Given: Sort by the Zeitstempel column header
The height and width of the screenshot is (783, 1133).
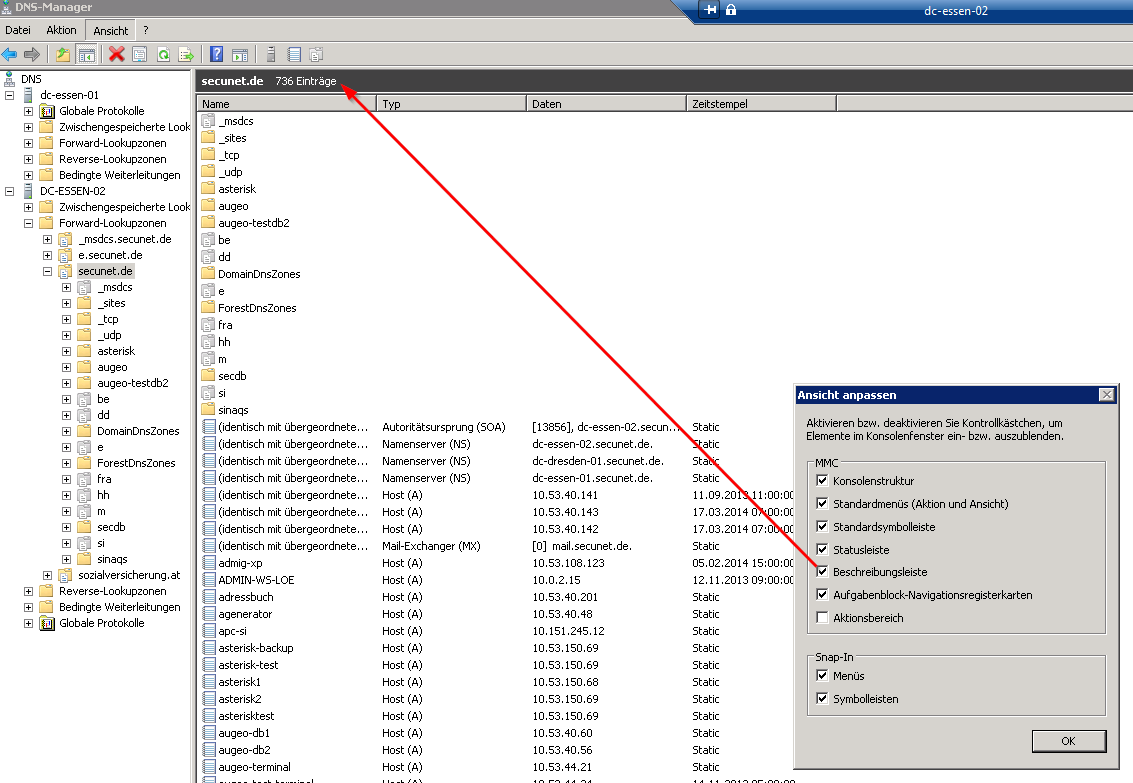Looking at the screenshot, I should (x=760, y=104).
